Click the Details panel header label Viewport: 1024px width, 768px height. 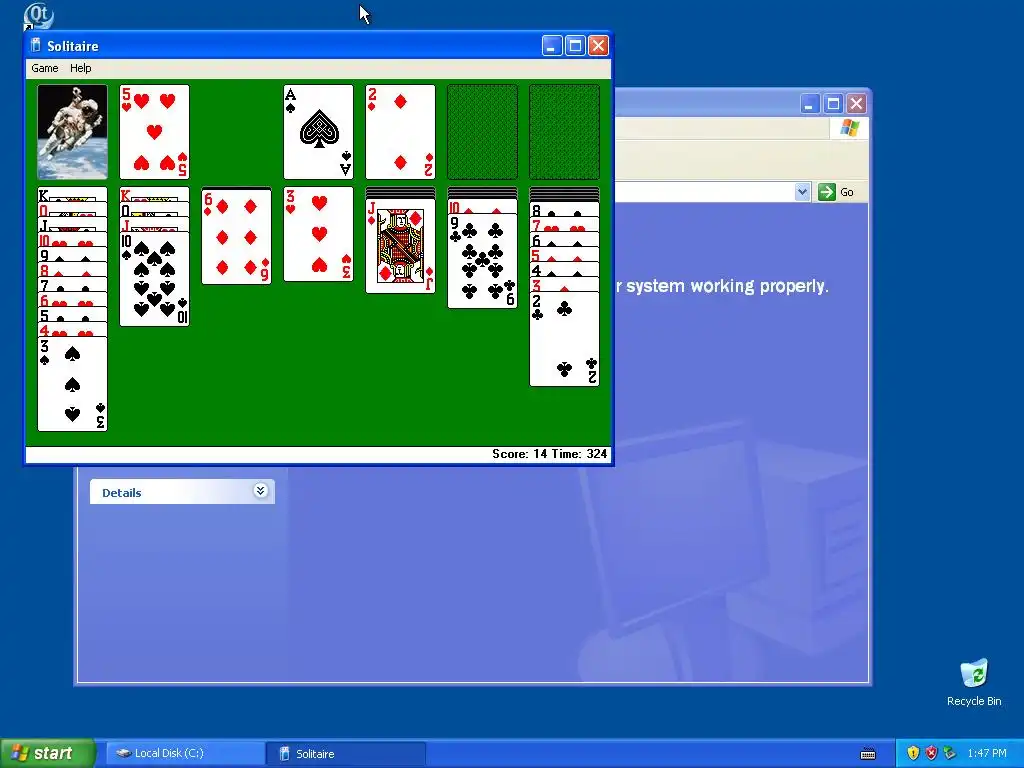(x=121, y=492)
